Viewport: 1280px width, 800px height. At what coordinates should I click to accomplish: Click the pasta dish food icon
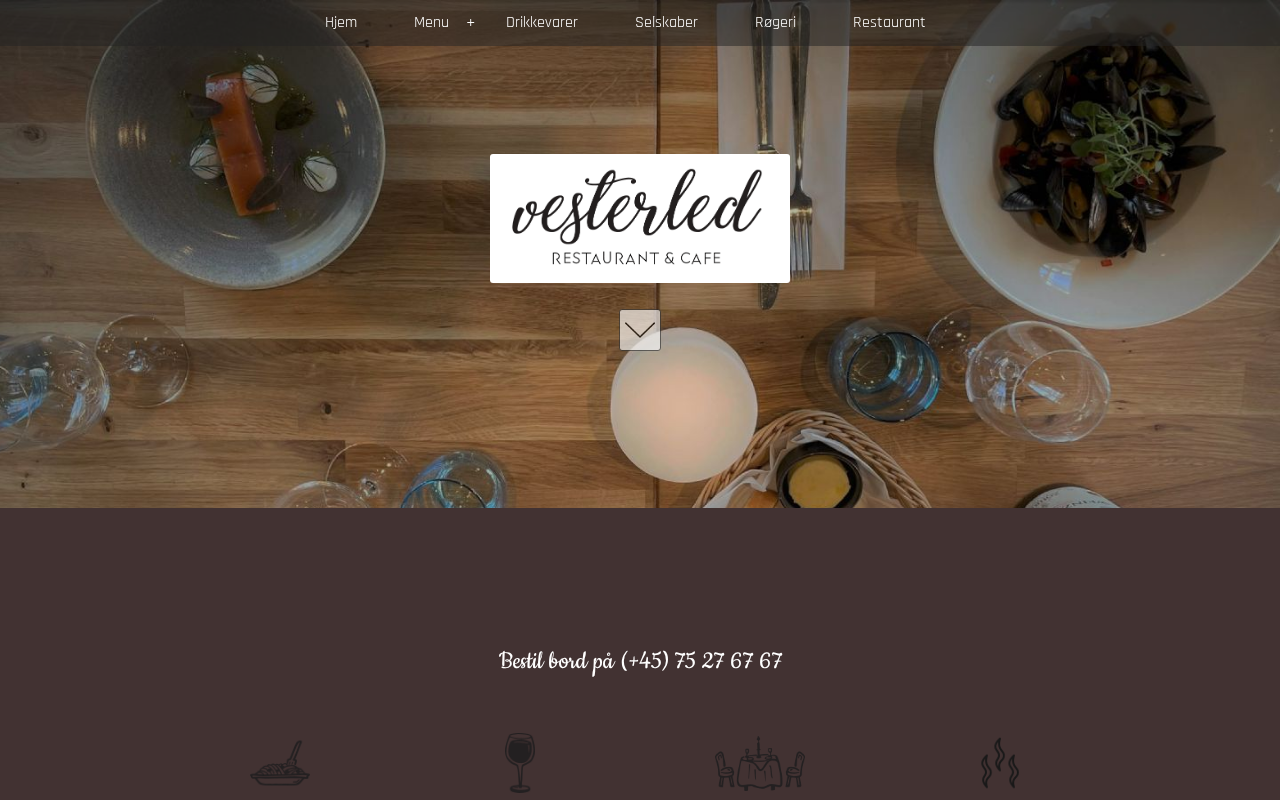(x=280, y=763)
